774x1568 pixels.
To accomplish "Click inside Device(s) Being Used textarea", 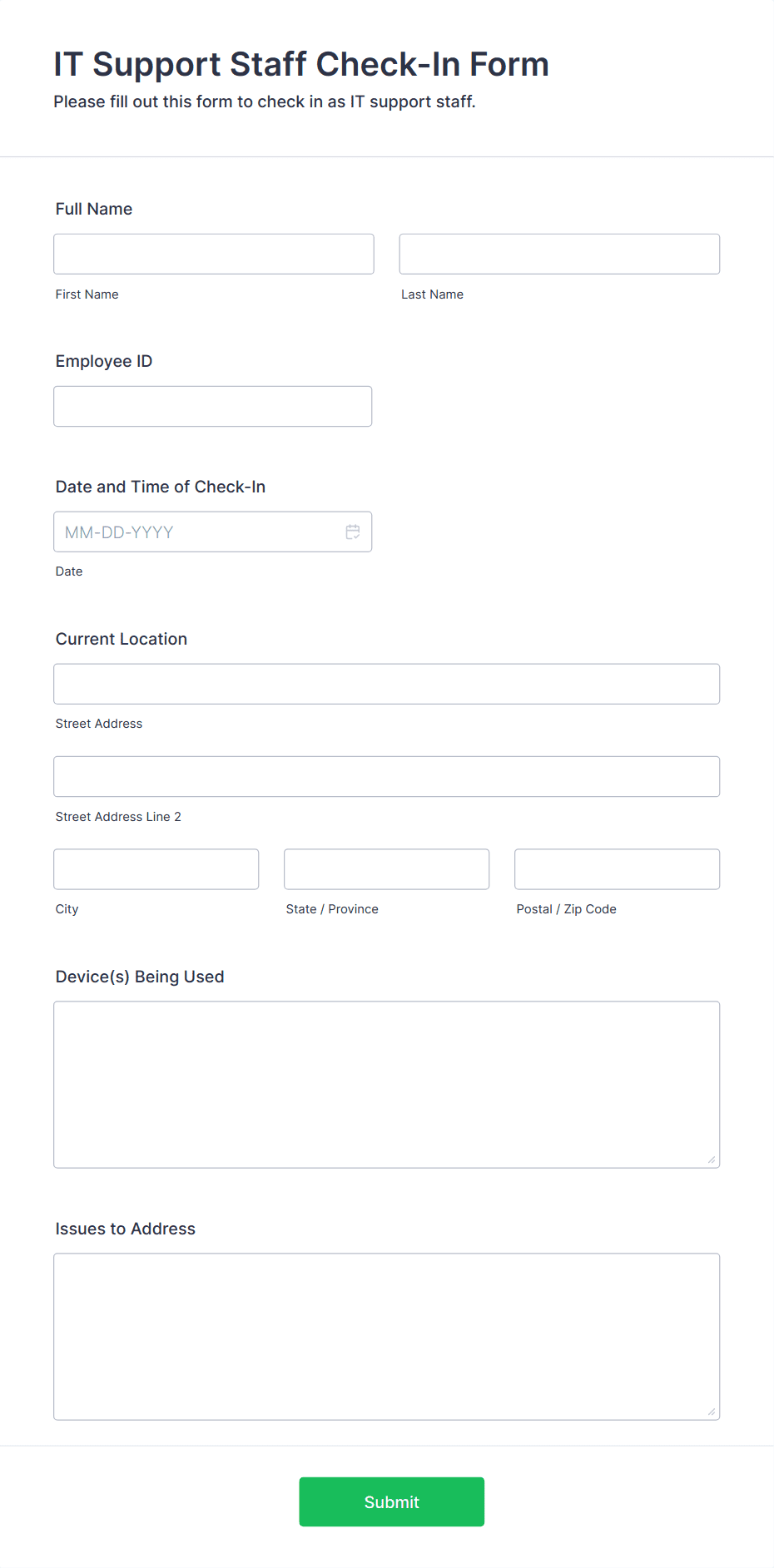I will coord(387,1085).
